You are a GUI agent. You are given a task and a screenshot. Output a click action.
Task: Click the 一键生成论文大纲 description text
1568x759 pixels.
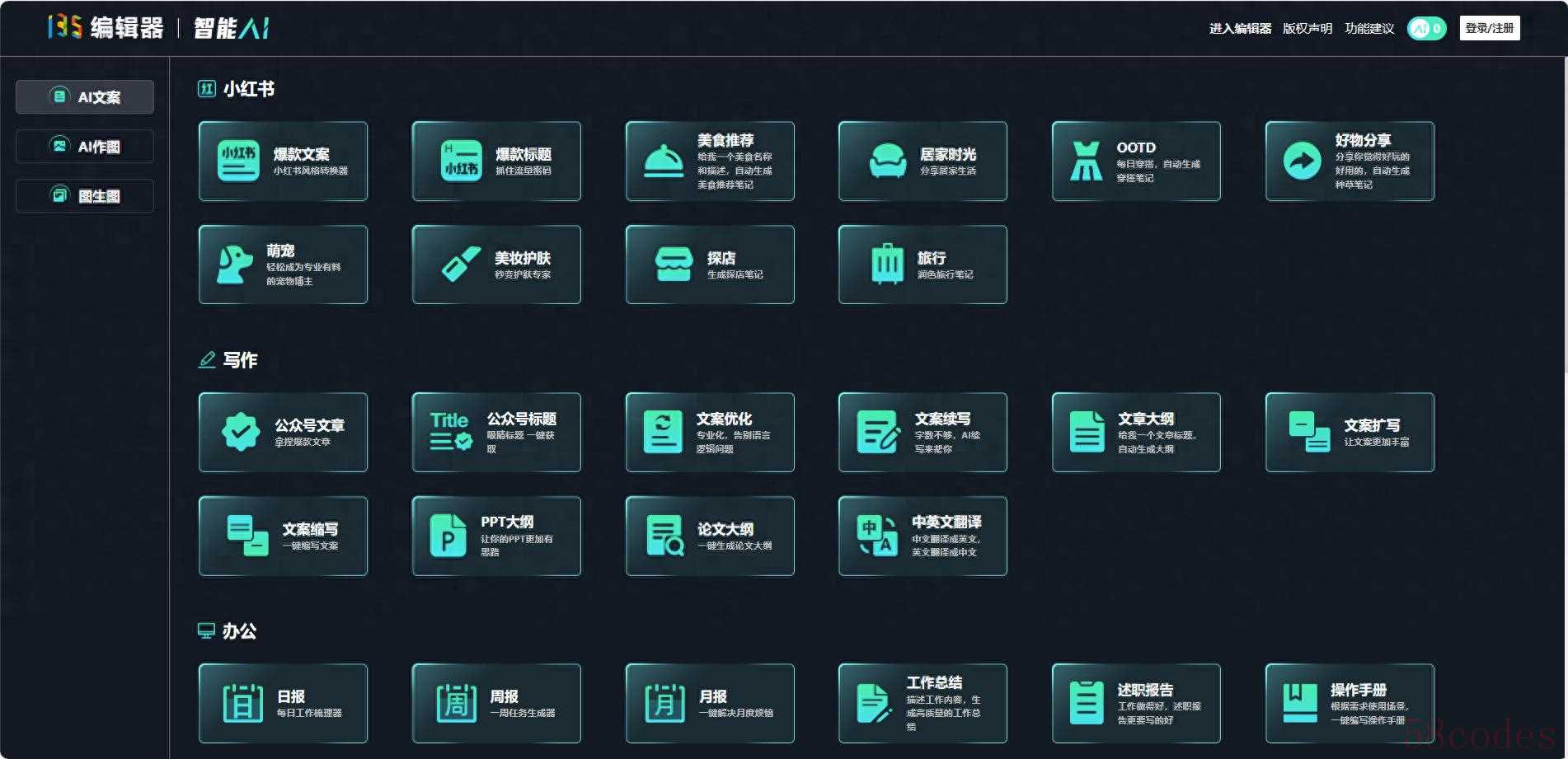click(x=735, y=546)
